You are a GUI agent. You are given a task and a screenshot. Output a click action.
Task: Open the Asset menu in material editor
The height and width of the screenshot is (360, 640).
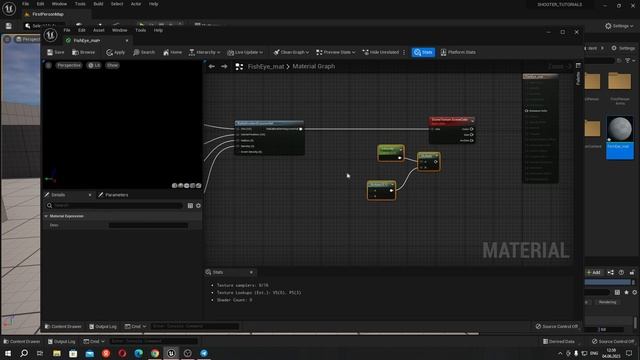(99, 30)
